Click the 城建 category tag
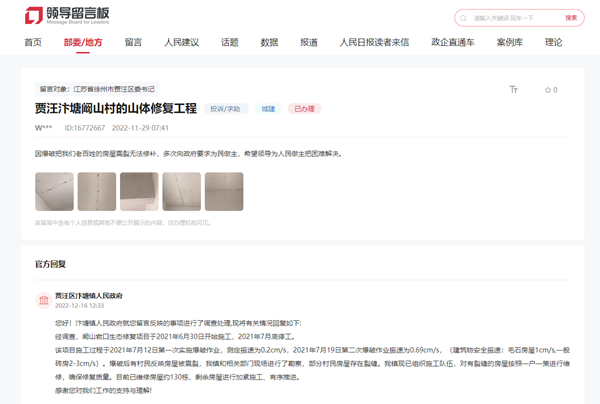The height and width of the screenshot is (404, 600). pyautogui.click(x=268, y=109)
